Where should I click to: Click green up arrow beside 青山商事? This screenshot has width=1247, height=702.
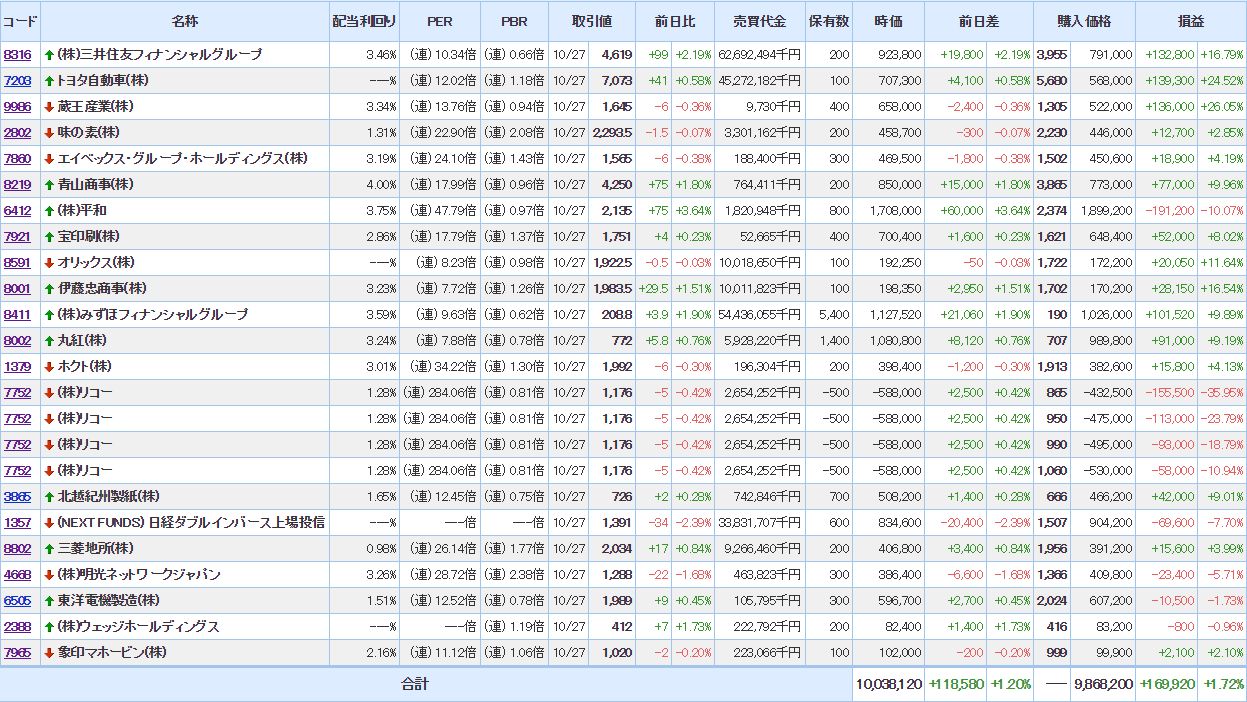49,184
